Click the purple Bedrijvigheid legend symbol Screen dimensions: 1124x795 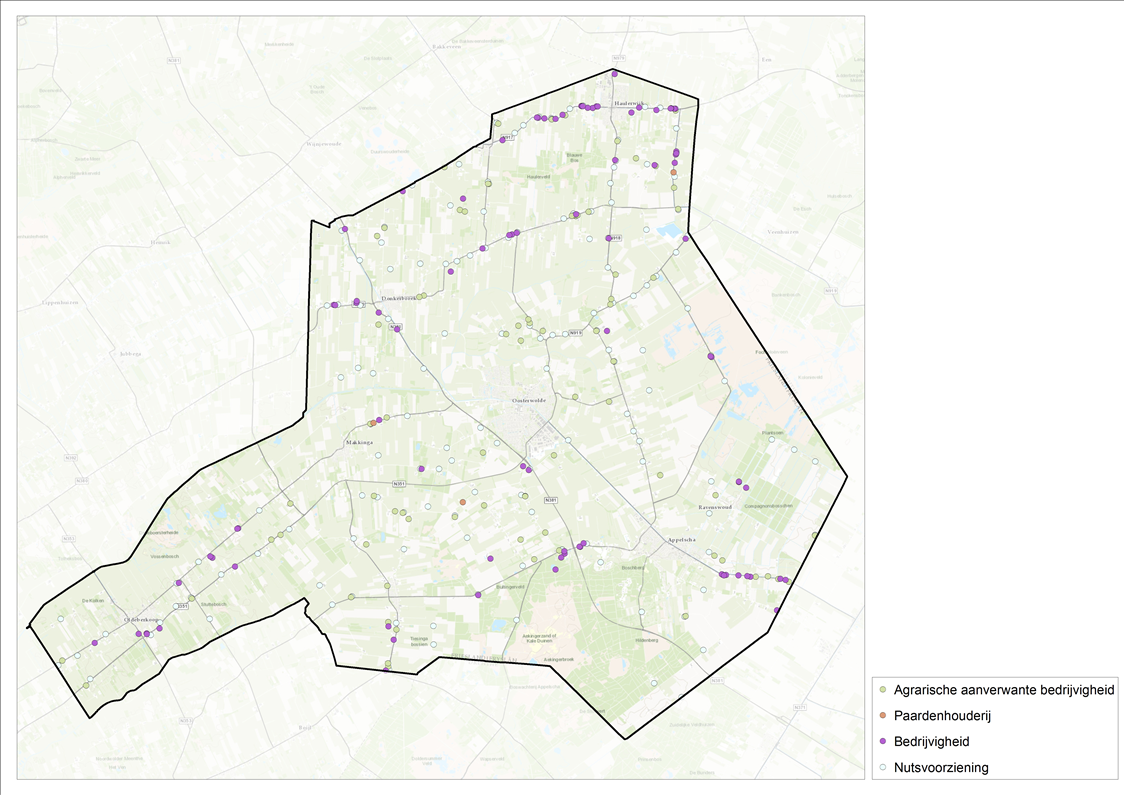883,741
